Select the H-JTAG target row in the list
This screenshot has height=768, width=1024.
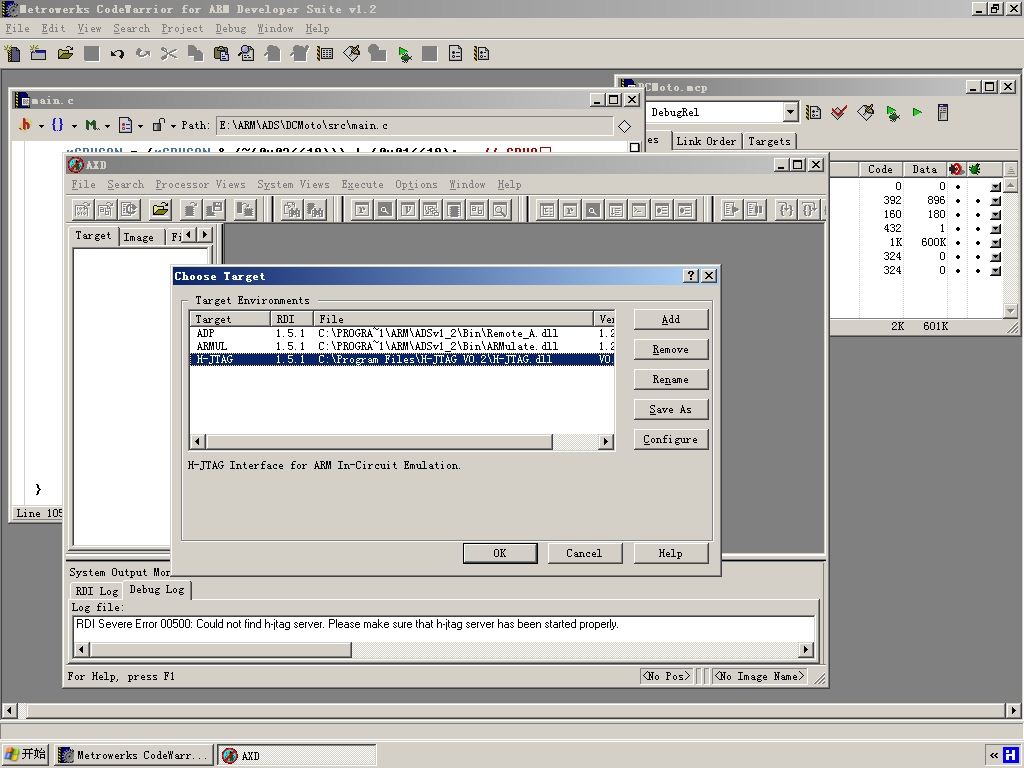click(x=402, y=359)
